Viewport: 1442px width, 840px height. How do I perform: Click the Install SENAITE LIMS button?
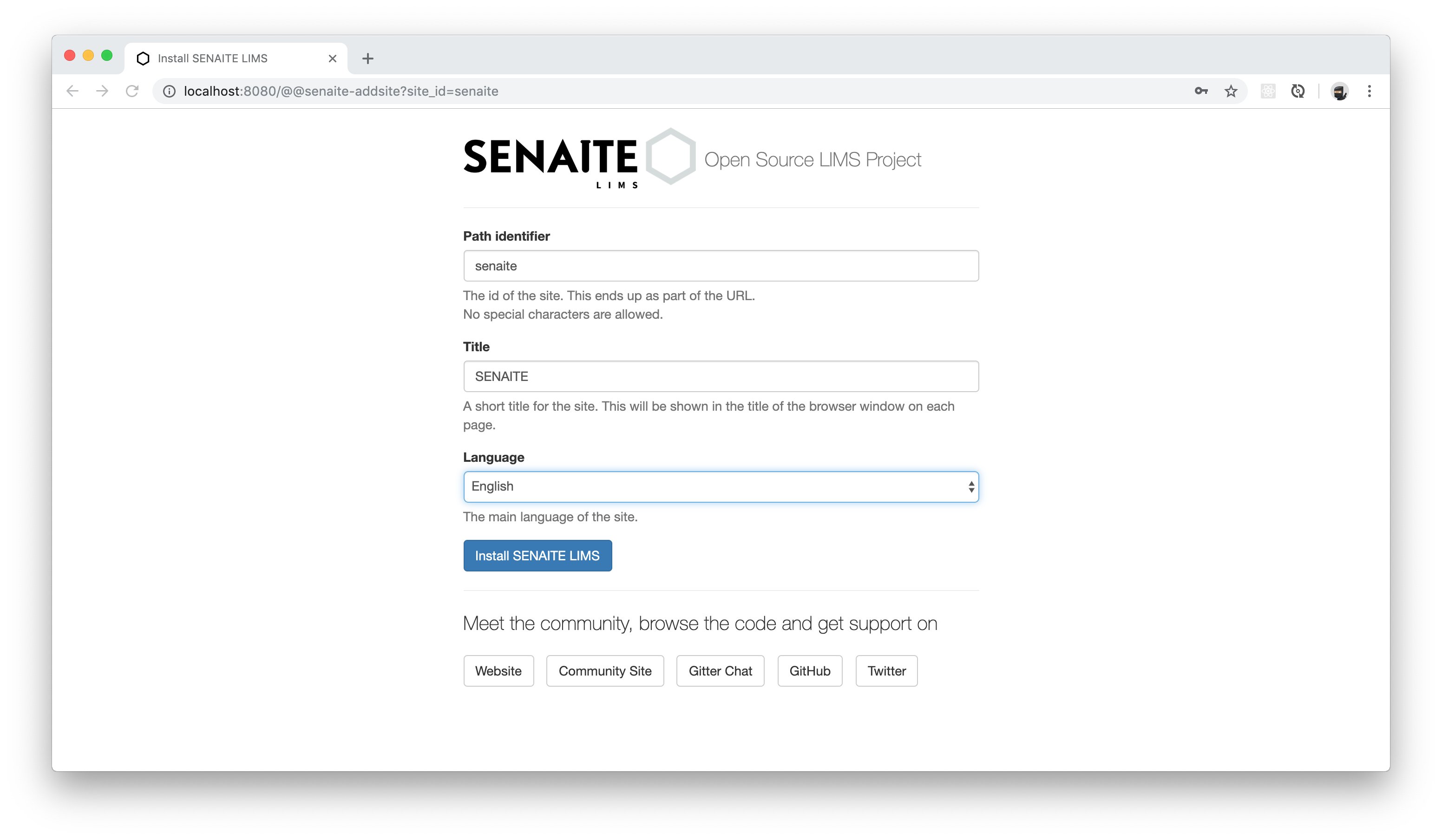[x=537, y=555]
